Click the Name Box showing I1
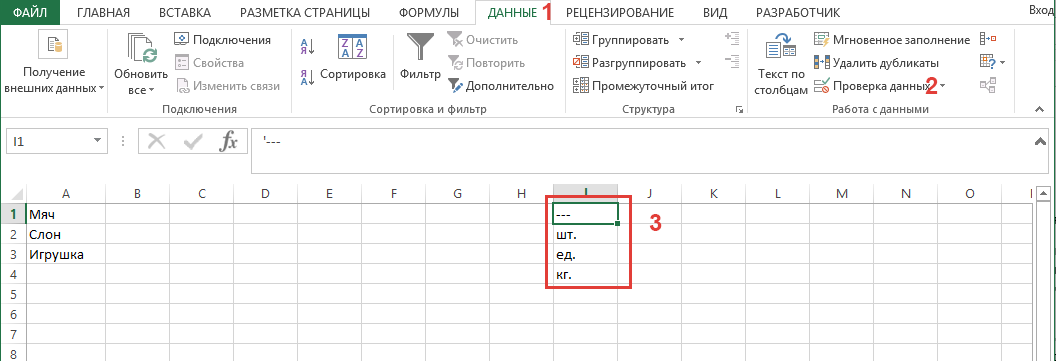 (48, 141)
